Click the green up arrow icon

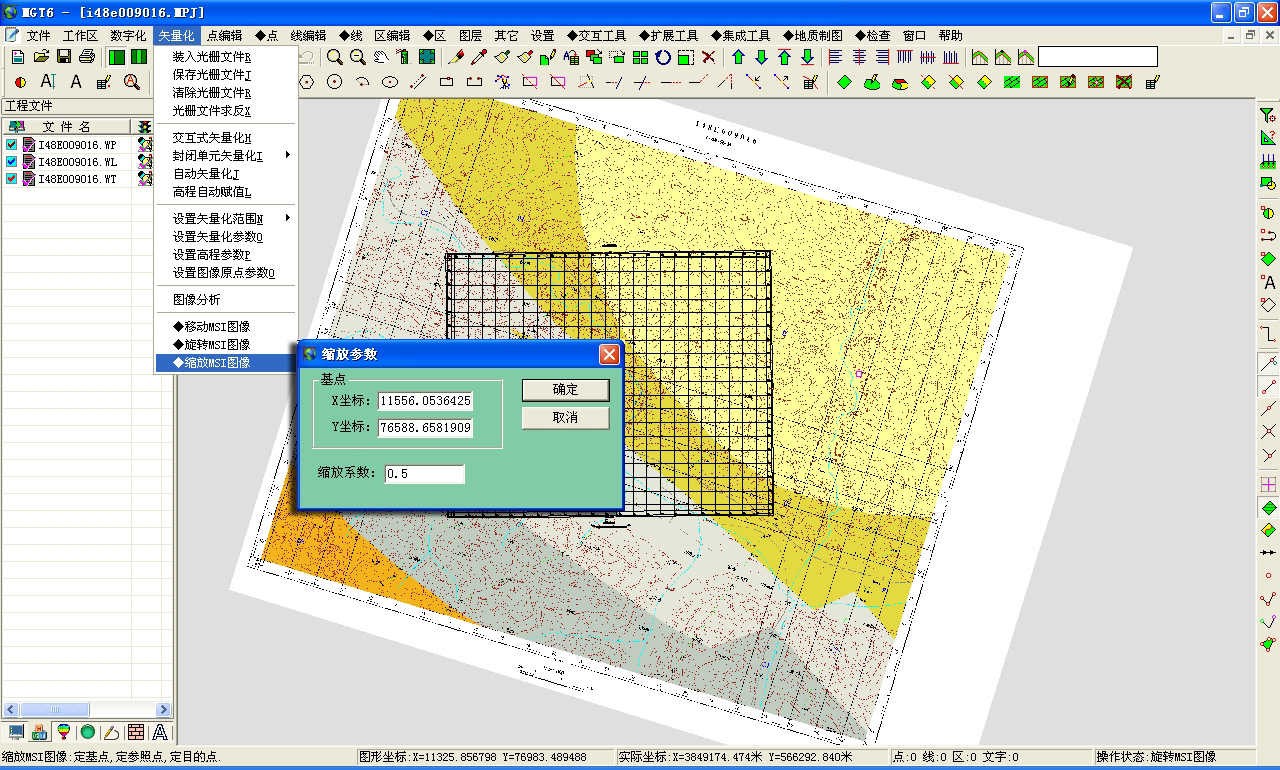738,57
